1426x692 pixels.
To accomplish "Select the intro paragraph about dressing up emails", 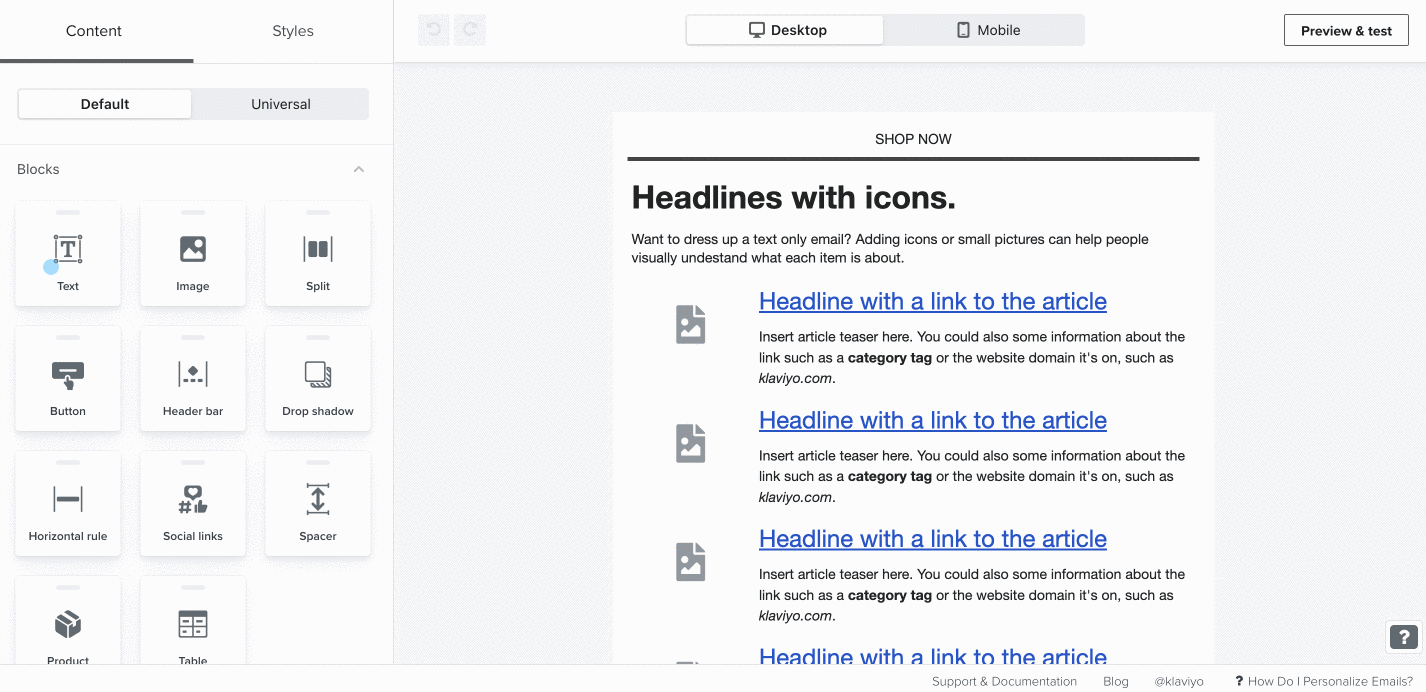I will pos(890,248).
